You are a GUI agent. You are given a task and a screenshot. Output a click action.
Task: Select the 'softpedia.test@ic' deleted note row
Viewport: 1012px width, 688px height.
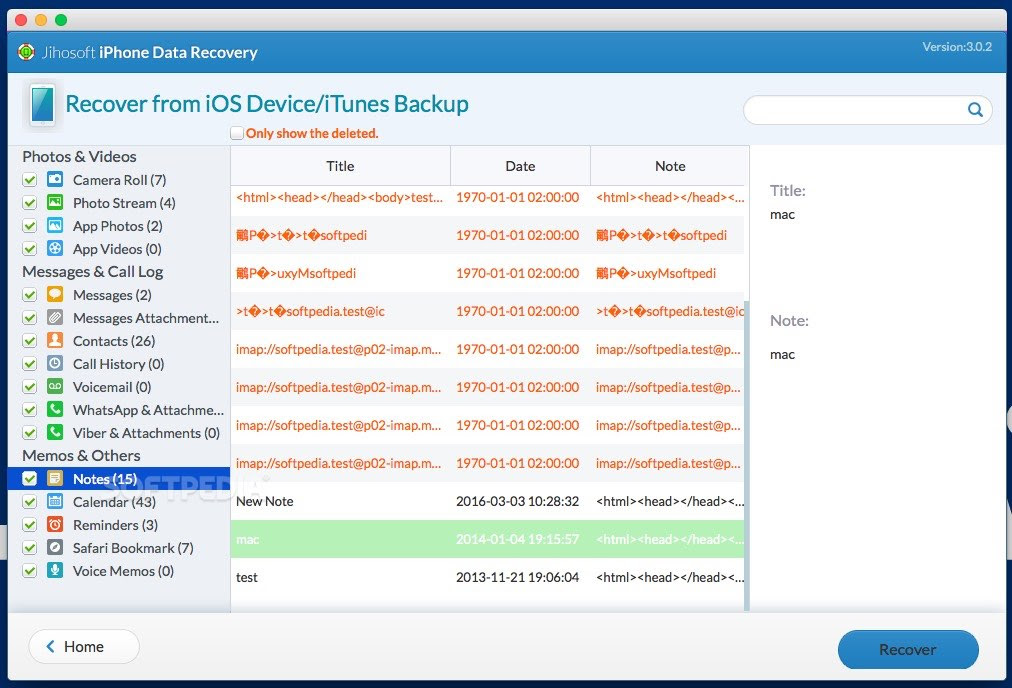pyautogui.click(x=487, y=311)
